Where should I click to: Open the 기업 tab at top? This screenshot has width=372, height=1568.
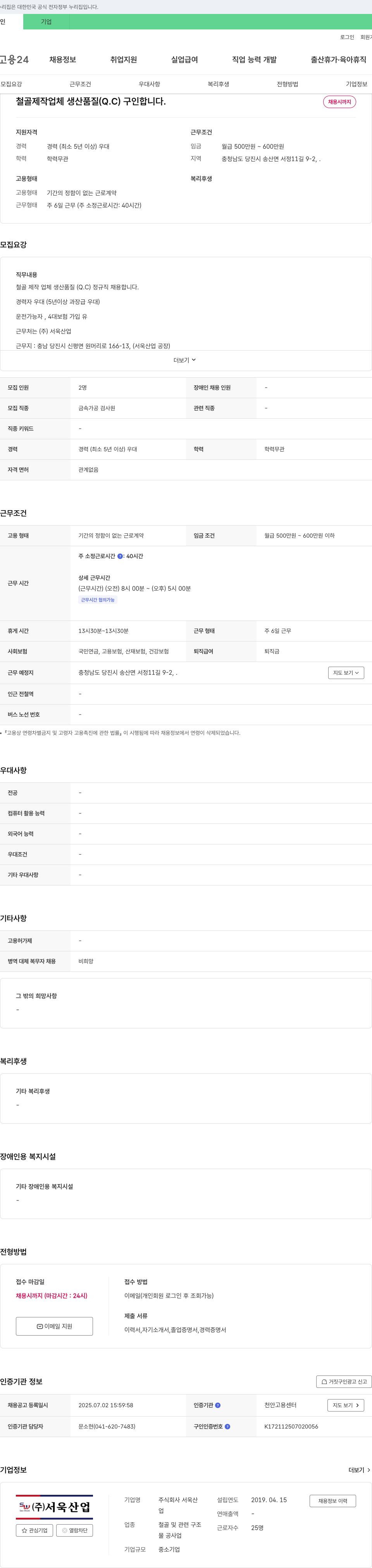[46, 22]
